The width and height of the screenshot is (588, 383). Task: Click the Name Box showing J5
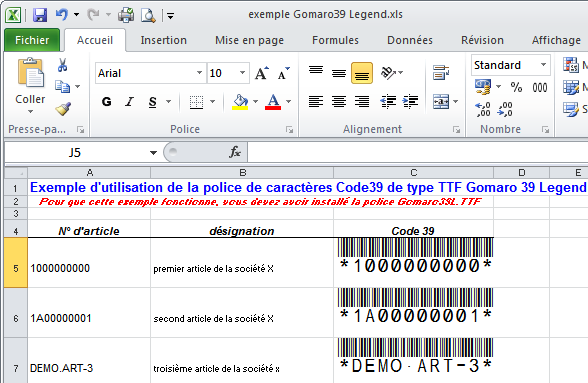tap(75, 153)
